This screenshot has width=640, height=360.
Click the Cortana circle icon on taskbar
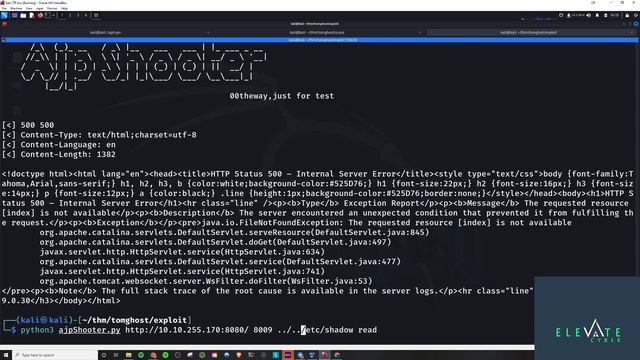pos(104,355)
